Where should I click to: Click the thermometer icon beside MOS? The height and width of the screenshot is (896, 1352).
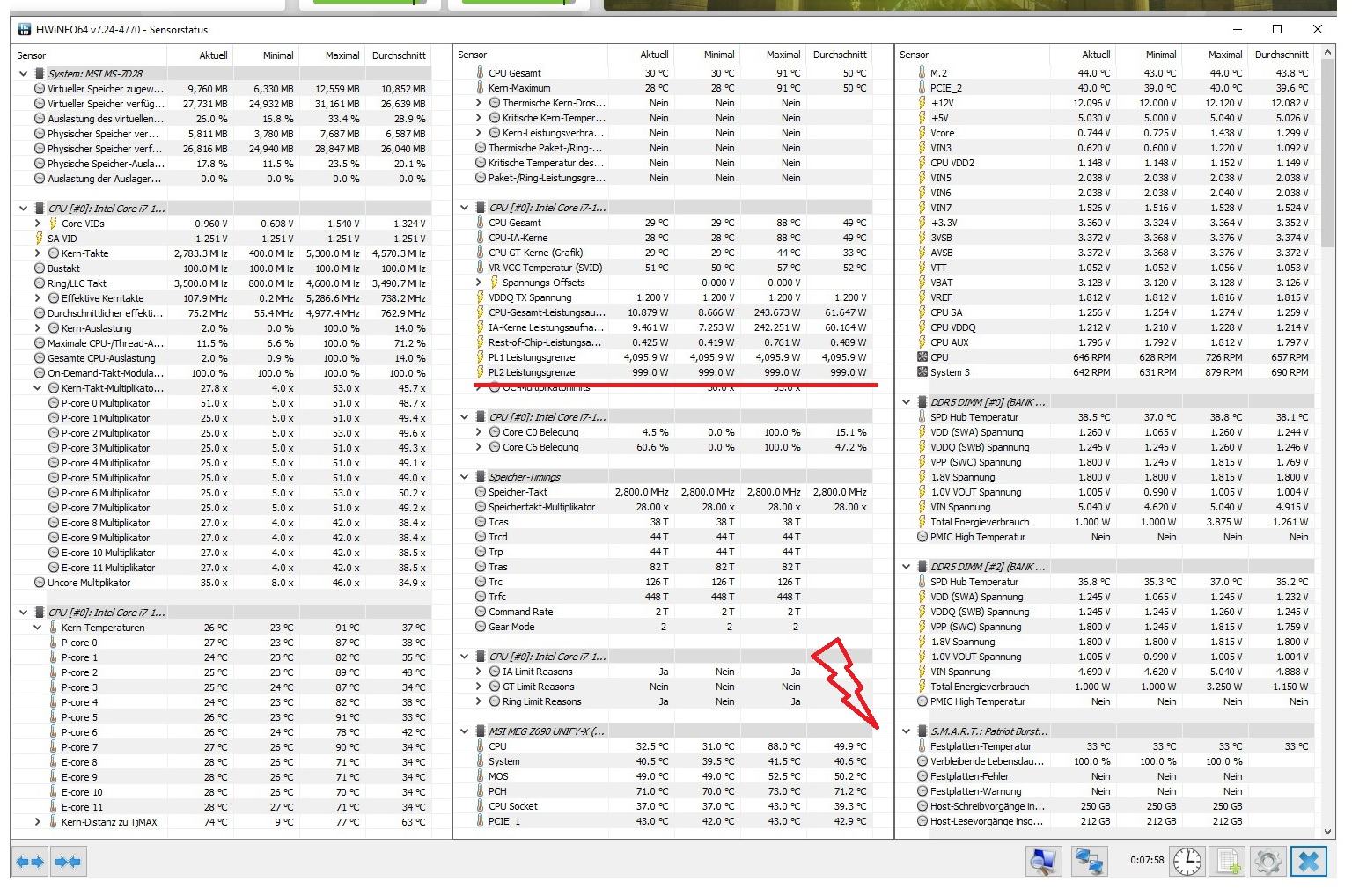click(481, 776)
